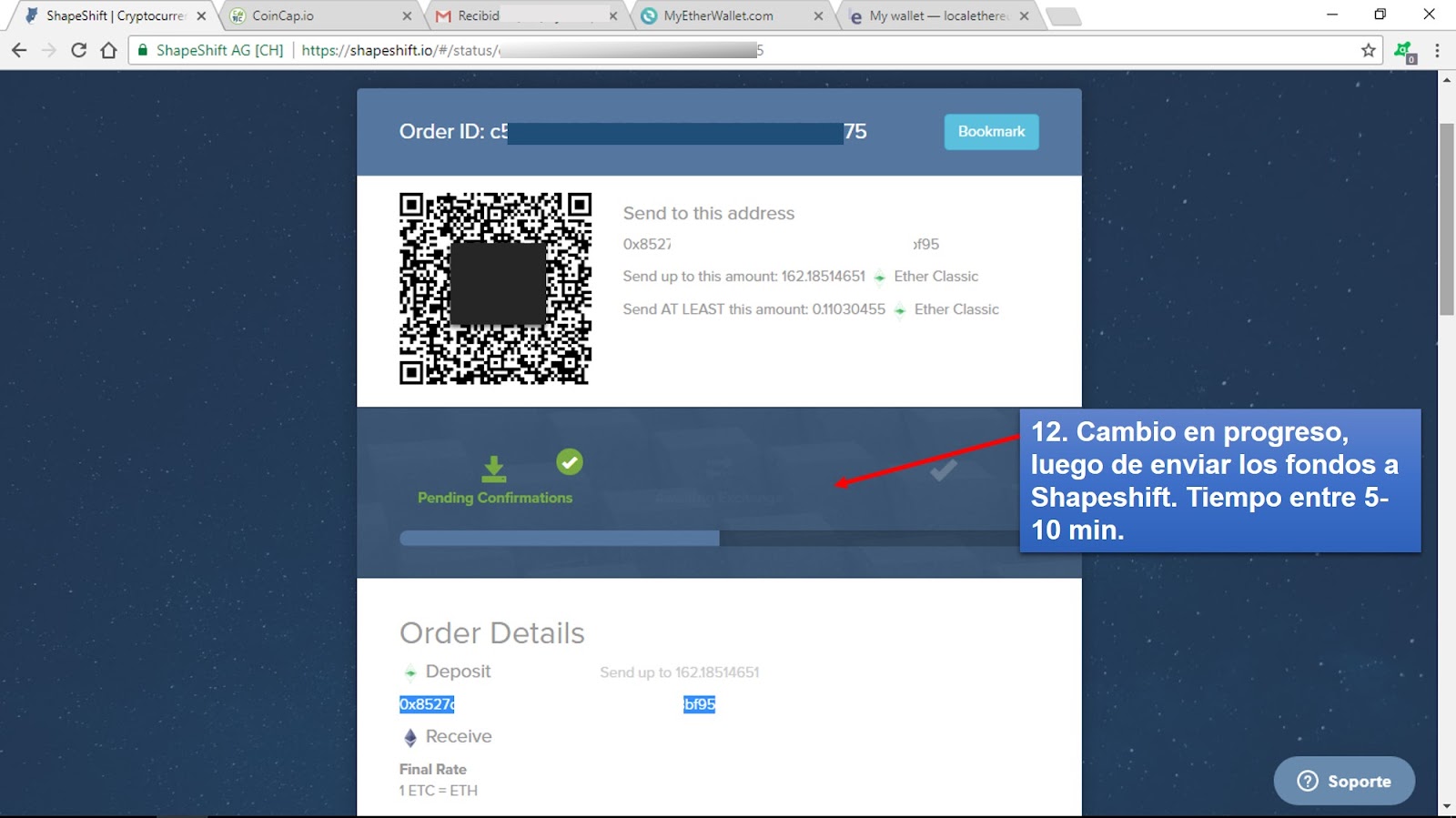Viewport: 1456px width, 818px height.
Task: Click the scrollbar up arrow
Action: pyautogui.click(x=1447, y=80)
